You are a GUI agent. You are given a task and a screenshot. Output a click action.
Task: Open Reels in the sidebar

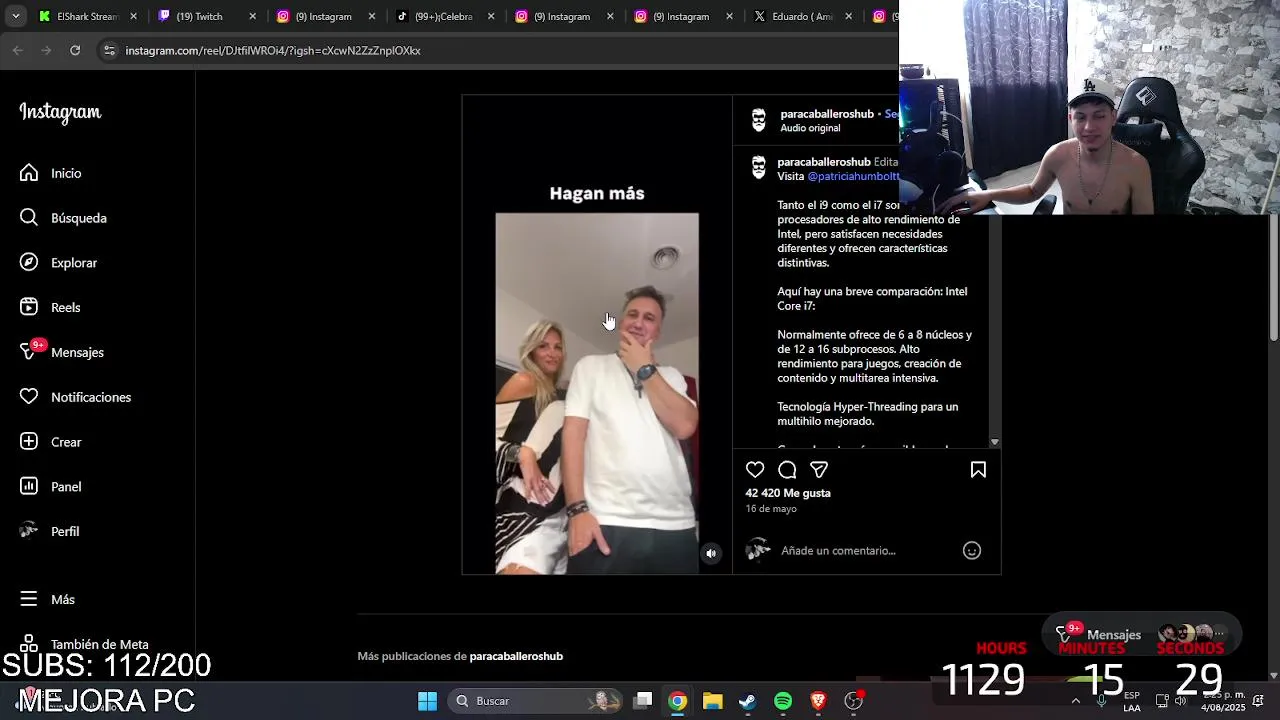49,307
